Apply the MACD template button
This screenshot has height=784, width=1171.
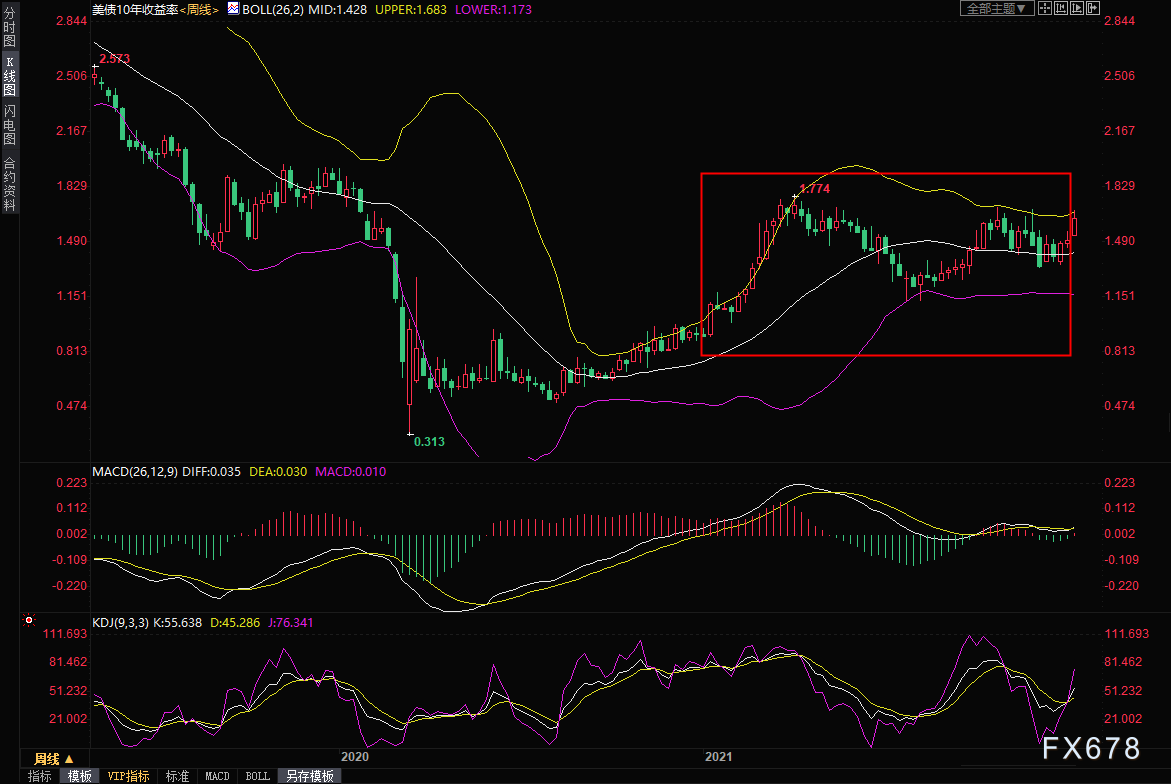(217, 777)
